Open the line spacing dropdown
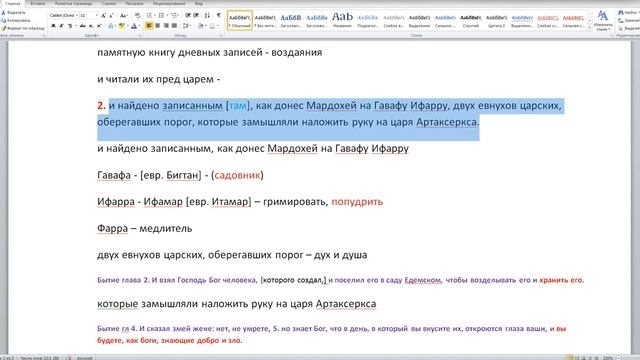 click(187, 26)
